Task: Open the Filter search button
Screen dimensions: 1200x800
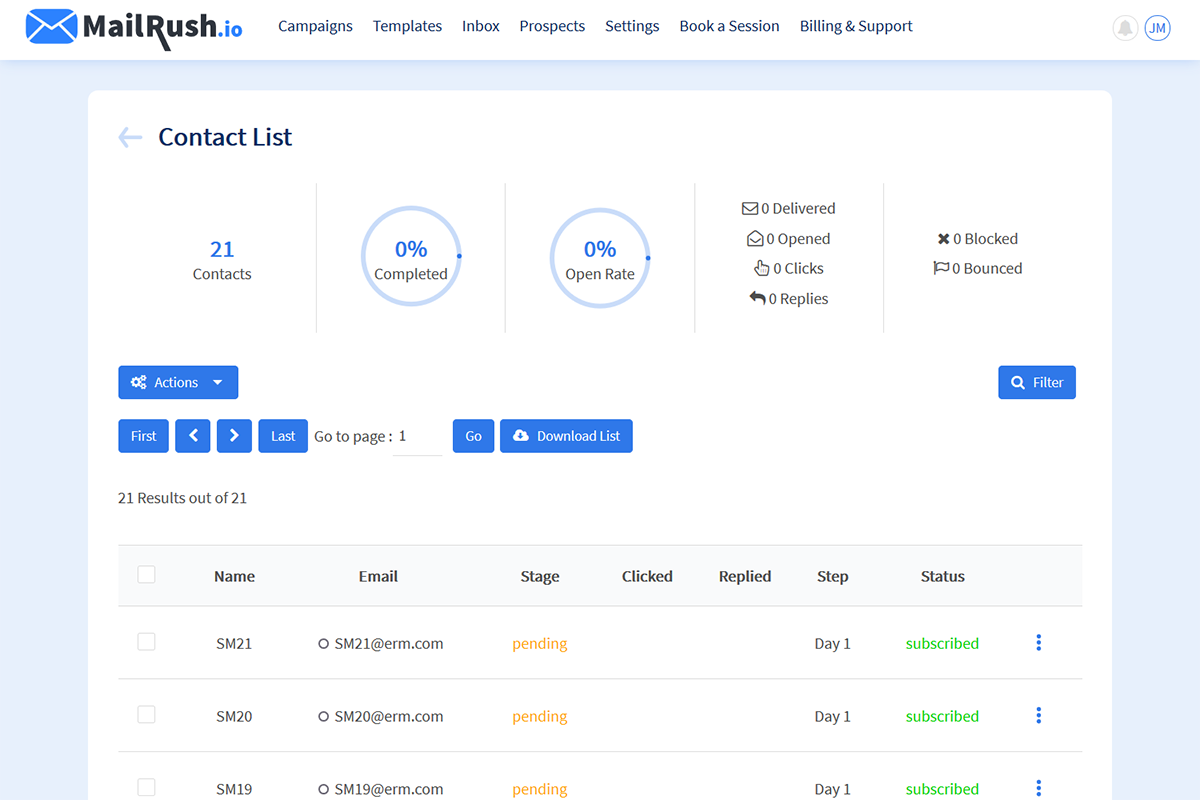Action: point(1037,382)
